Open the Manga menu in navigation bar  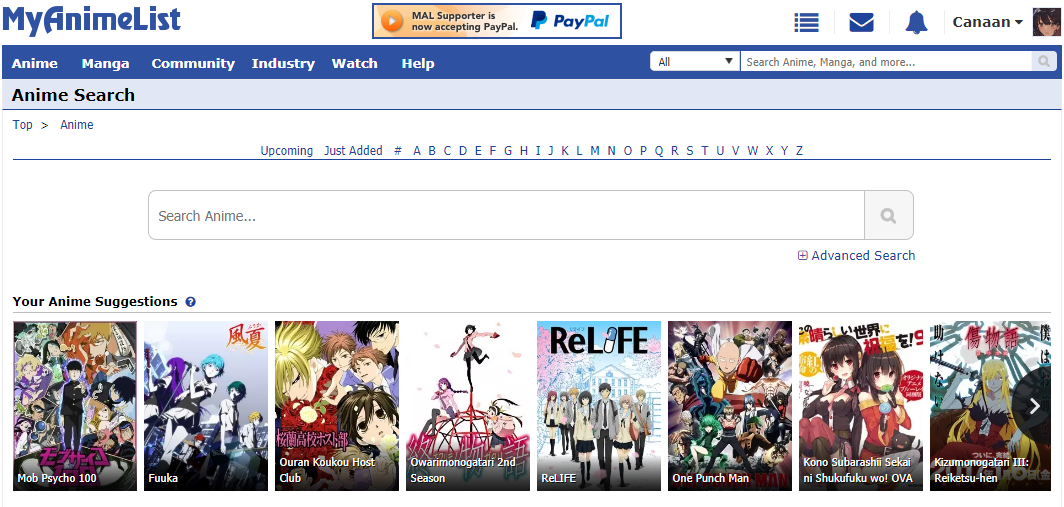click(x=105, y=64)
